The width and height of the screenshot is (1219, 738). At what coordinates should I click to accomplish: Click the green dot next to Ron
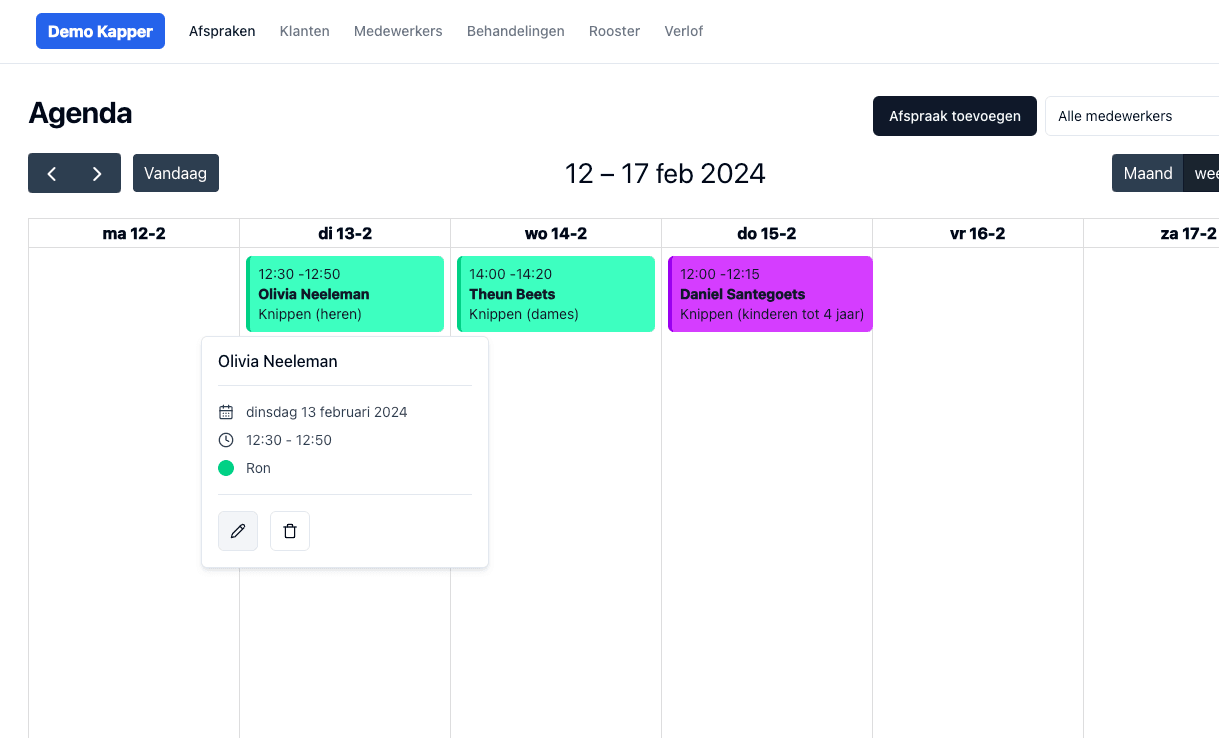click(226, 468)
